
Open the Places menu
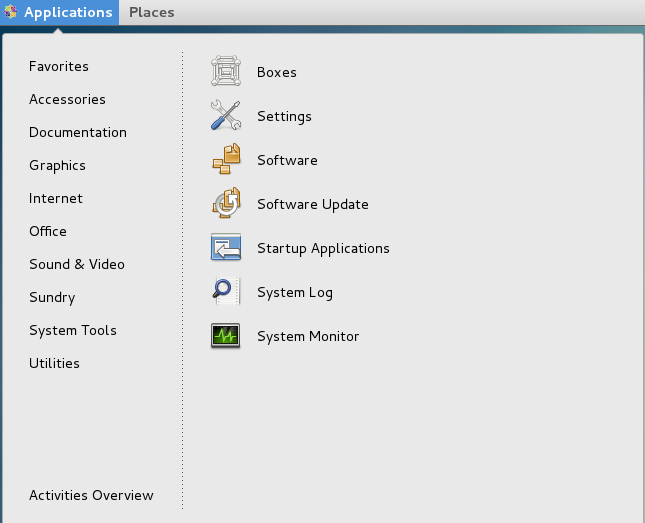coord(151,12)
